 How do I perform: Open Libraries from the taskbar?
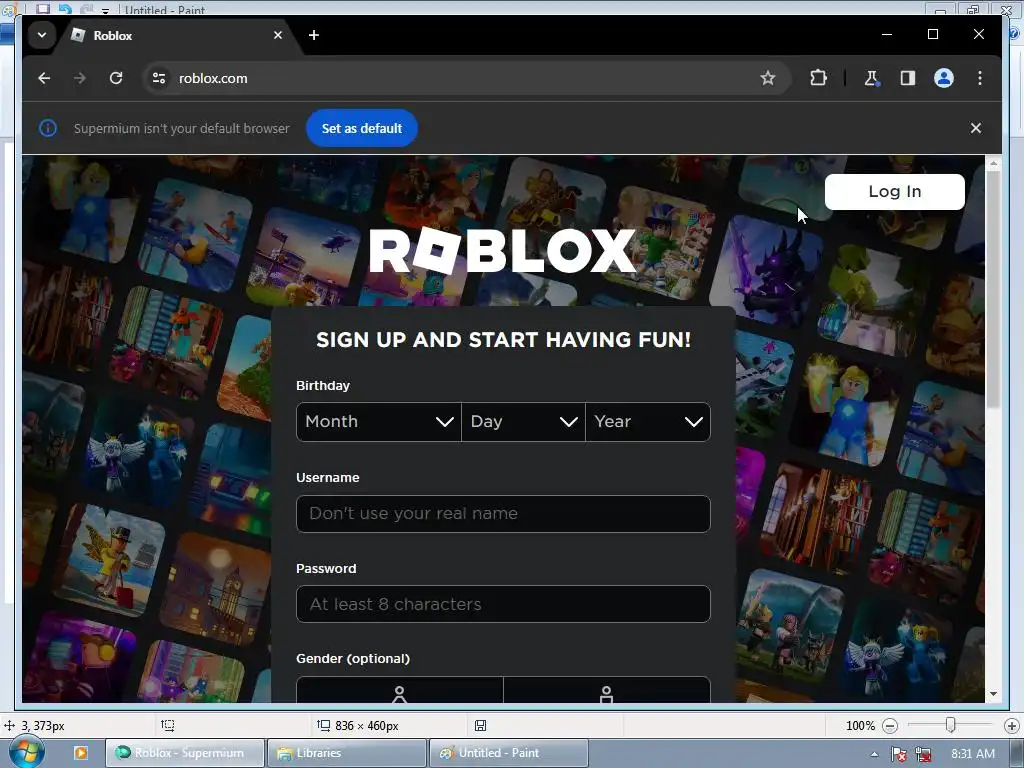click(x=347, y=753)
